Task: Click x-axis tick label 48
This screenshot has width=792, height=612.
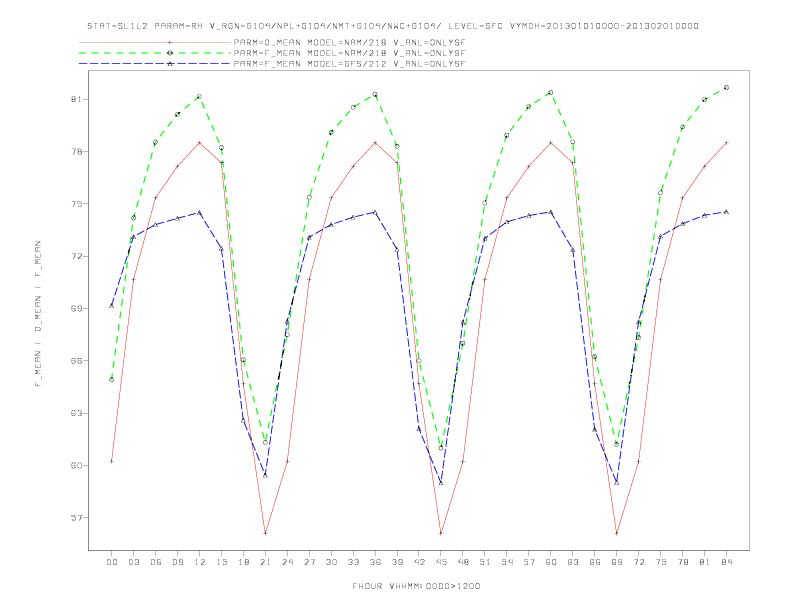Action: pos(463,562)
